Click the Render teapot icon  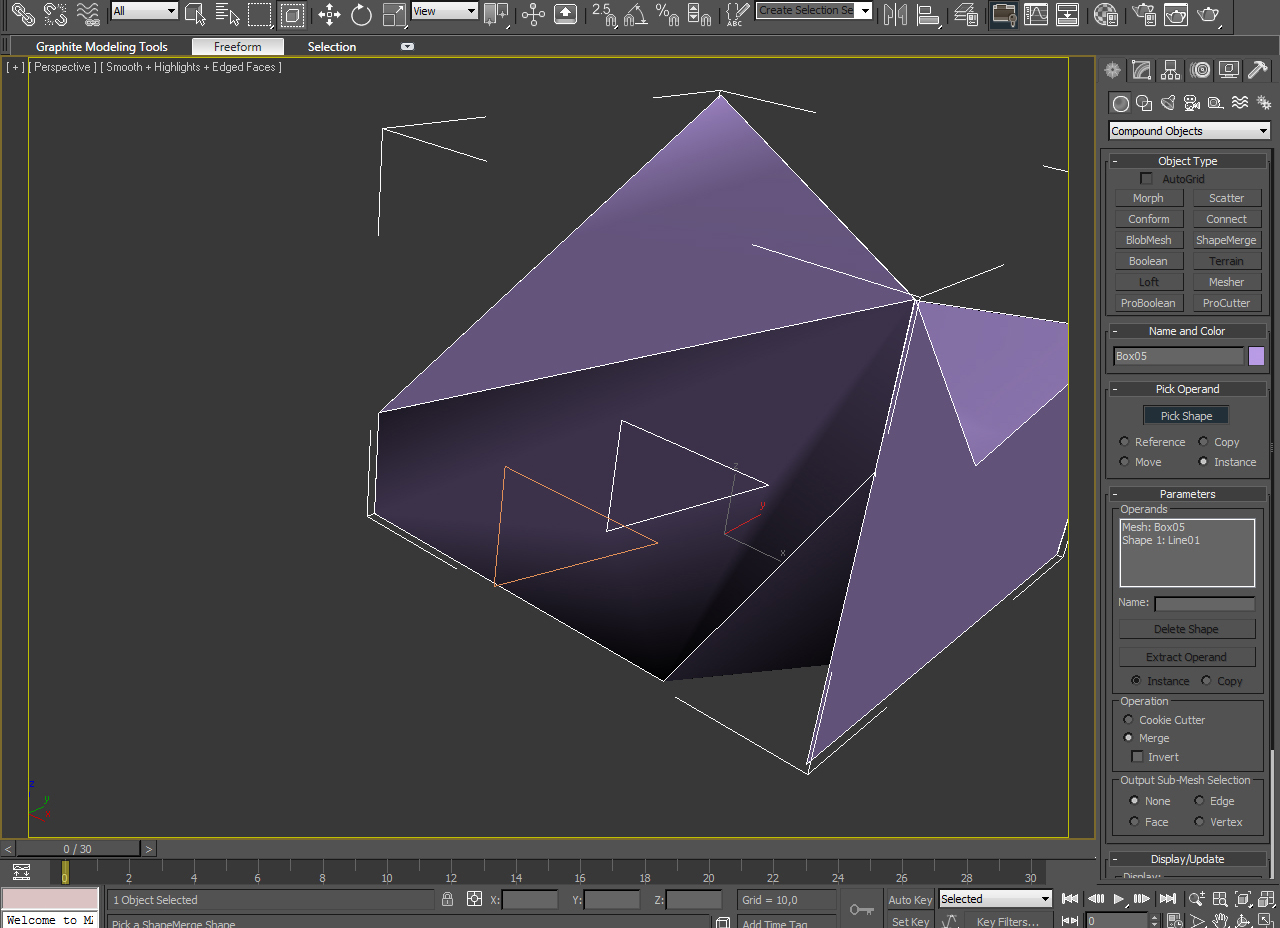[1209, 14]
